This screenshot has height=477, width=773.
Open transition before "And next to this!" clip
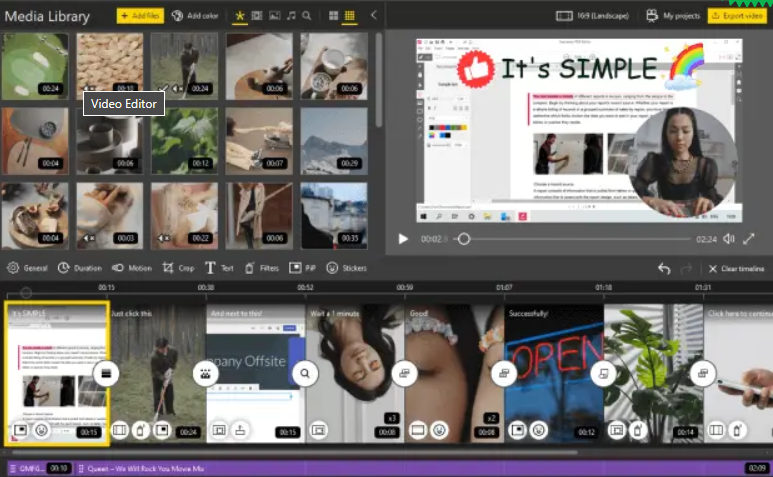tap(206, 374)
